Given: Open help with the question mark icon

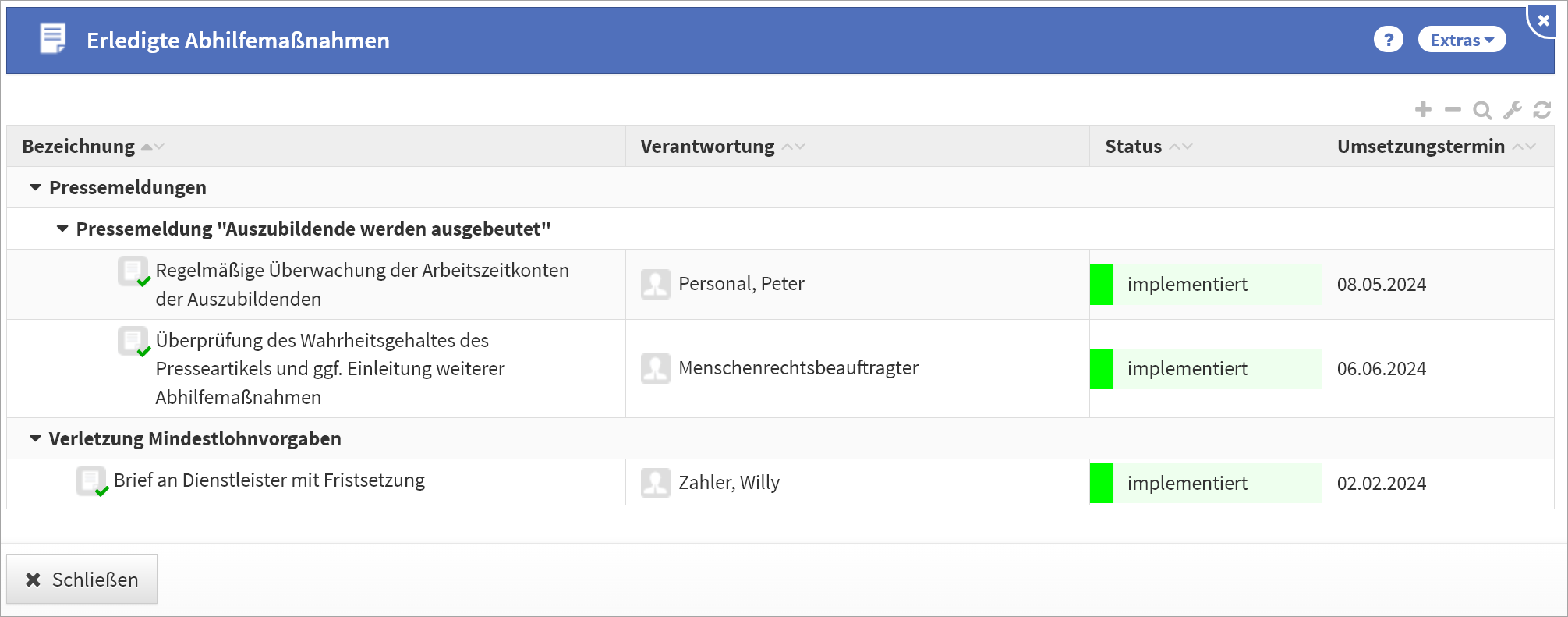Looking at the screenshot, I should point(1388,40).
